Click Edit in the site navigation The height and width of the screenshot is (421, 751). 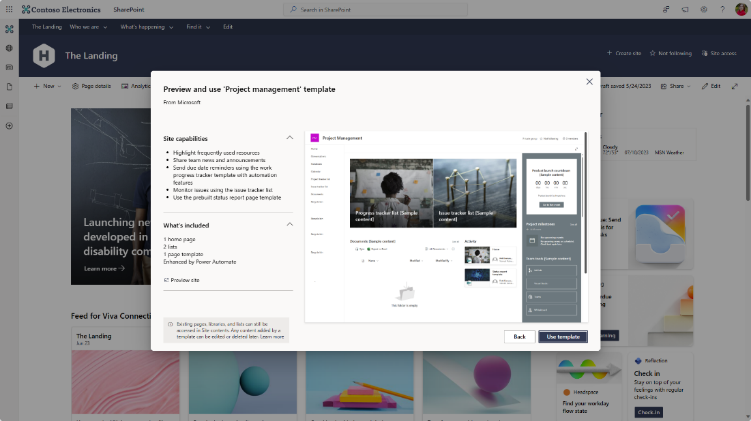click(228, 27)
